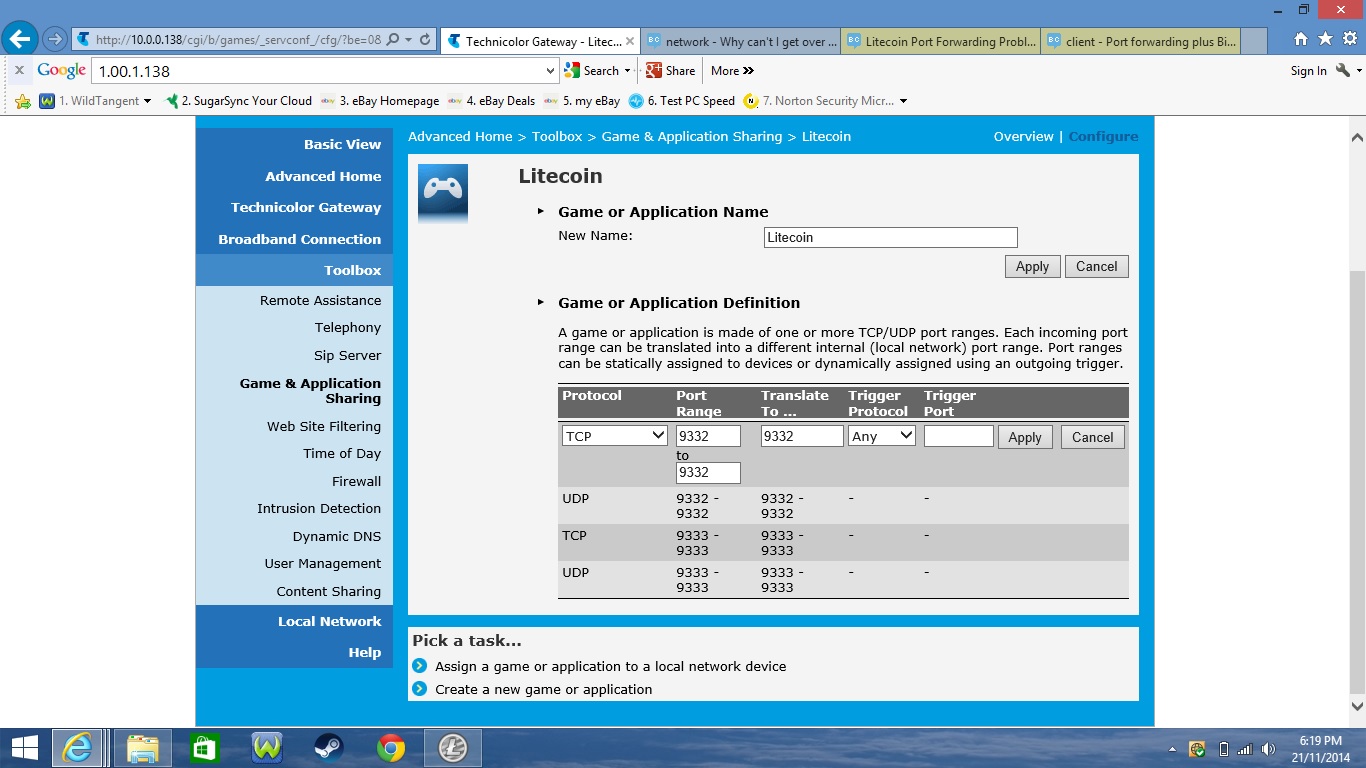Open the eBay Deals favorite
Image resolution: width=1366 pixels, height=768 pixels.
pyautogui.click(x=491, y=101)
